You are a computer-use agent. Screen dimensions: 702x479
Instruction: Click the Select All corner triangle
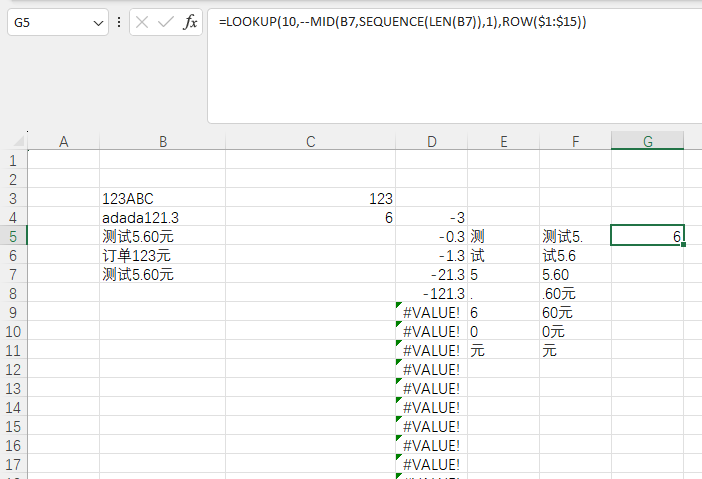click(18, 141)
